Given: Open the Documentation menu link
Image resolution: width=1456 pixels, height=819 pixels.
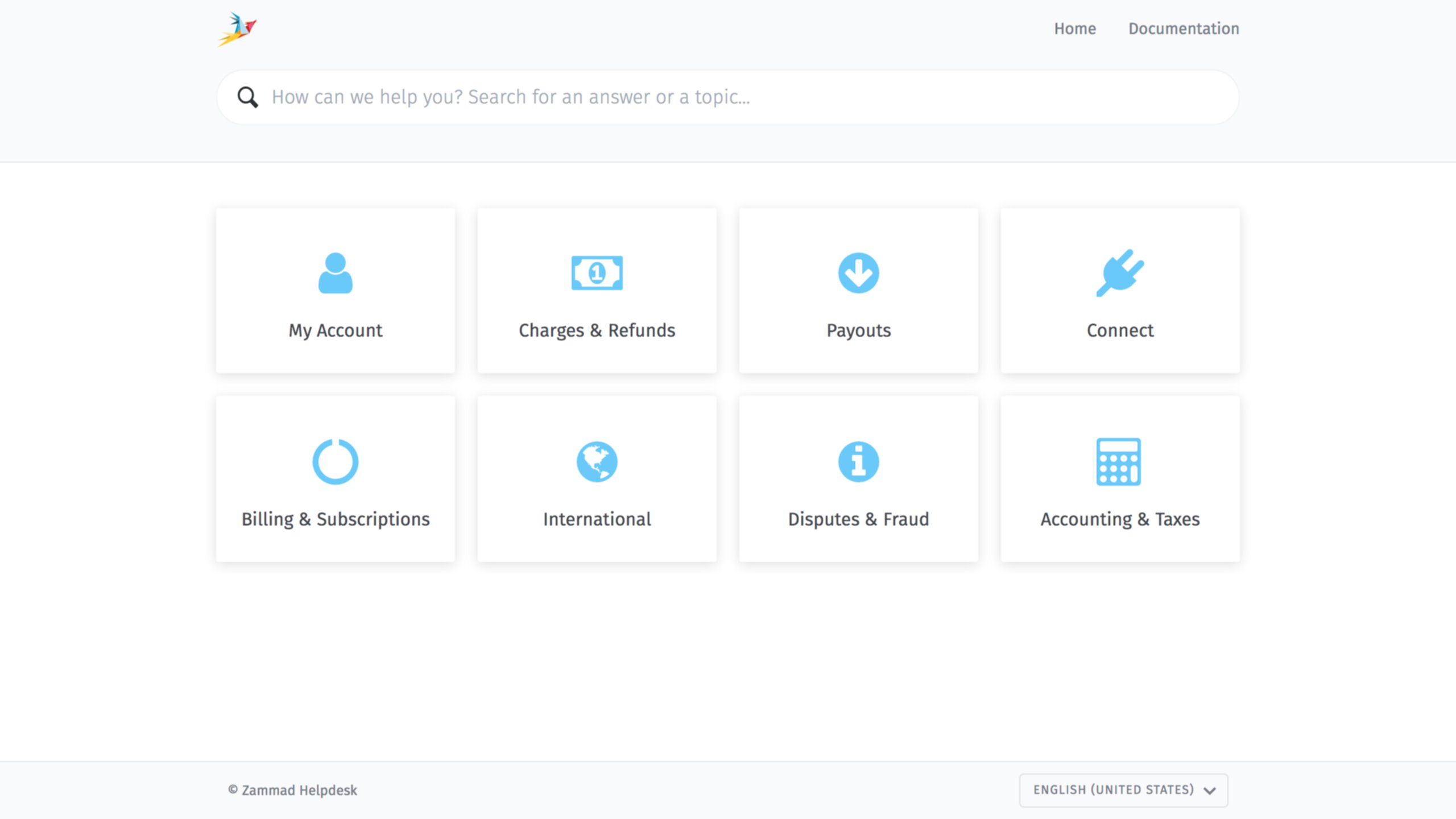Looking at the screenshot, I should (1184, 28).
